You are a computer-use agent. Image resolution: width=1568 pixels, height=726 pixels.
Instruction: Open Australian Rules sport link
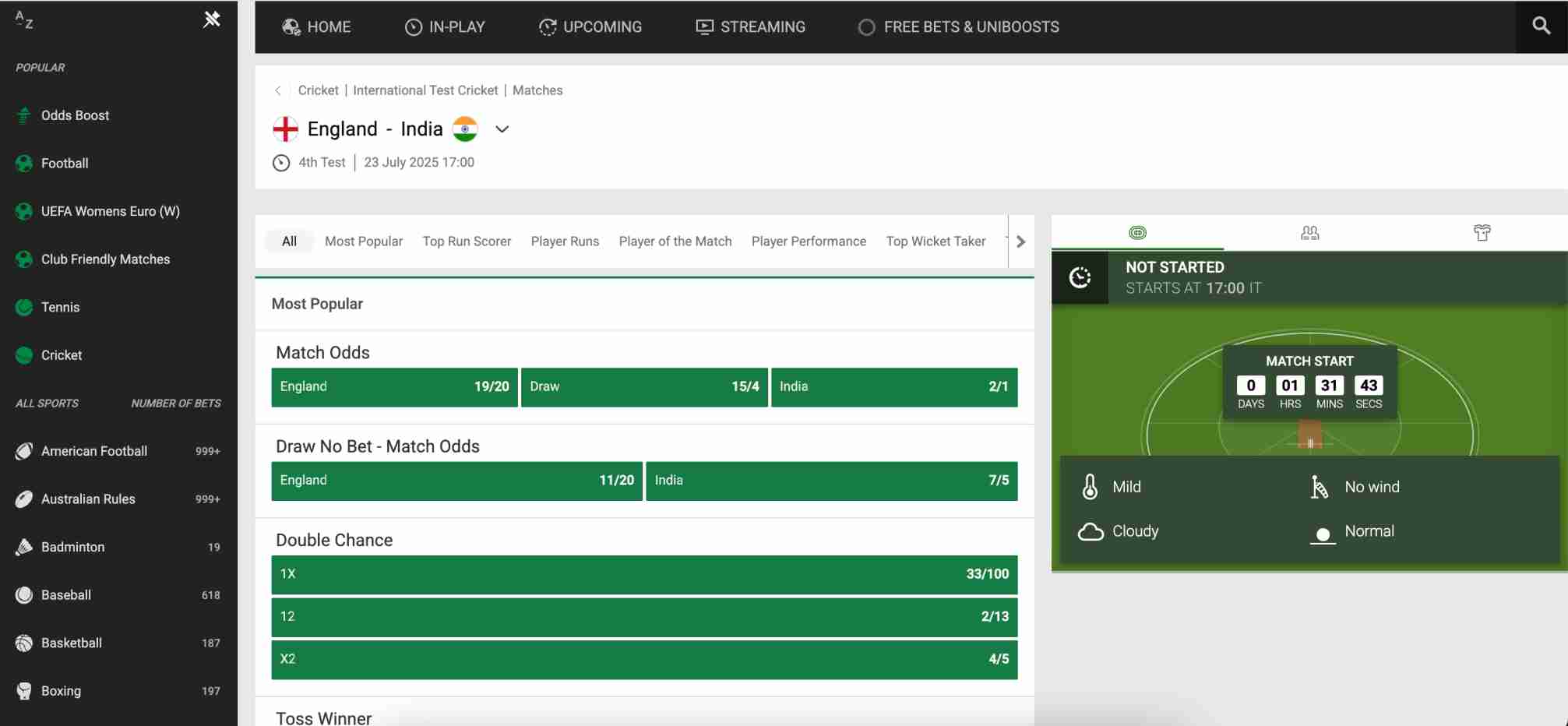(88, 499)
